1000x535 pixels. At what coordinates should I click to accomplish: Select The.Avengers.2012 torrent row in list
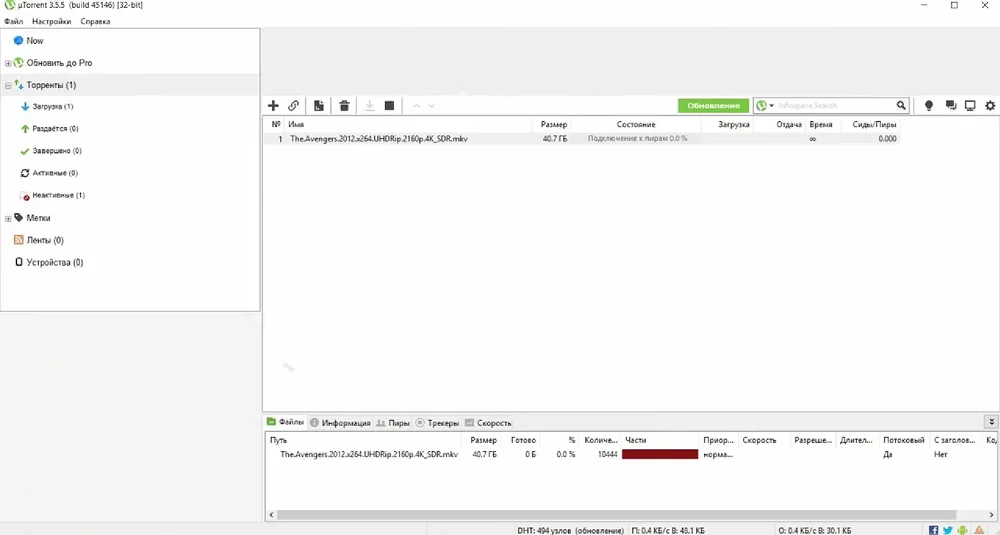(582, 138)
